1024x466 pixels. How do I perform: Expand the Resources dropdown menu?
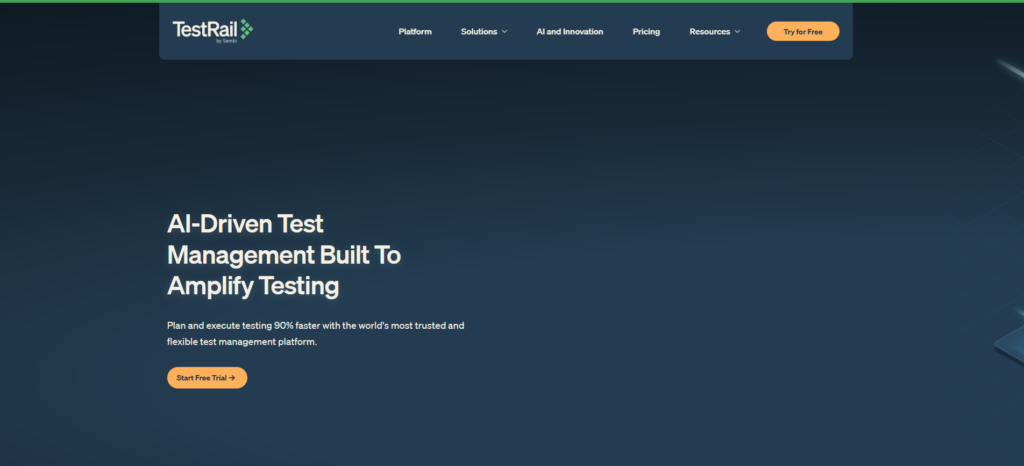point(710,32)
